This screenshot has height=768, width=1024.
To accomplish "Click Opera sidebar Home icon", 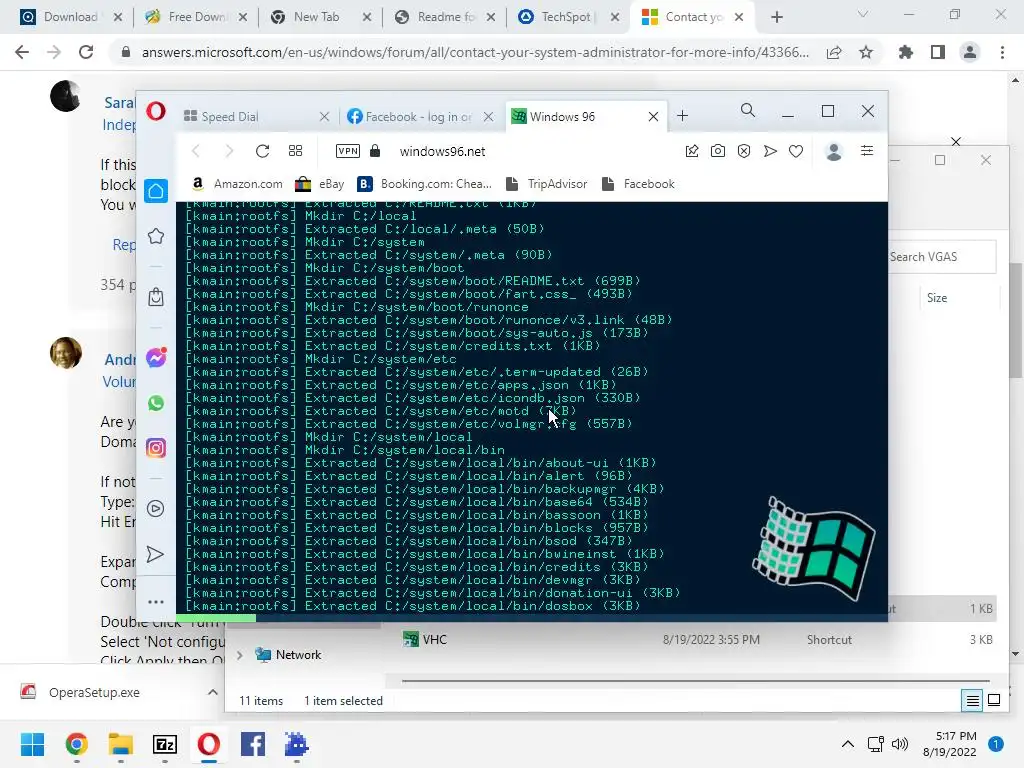I will (155, 191).
